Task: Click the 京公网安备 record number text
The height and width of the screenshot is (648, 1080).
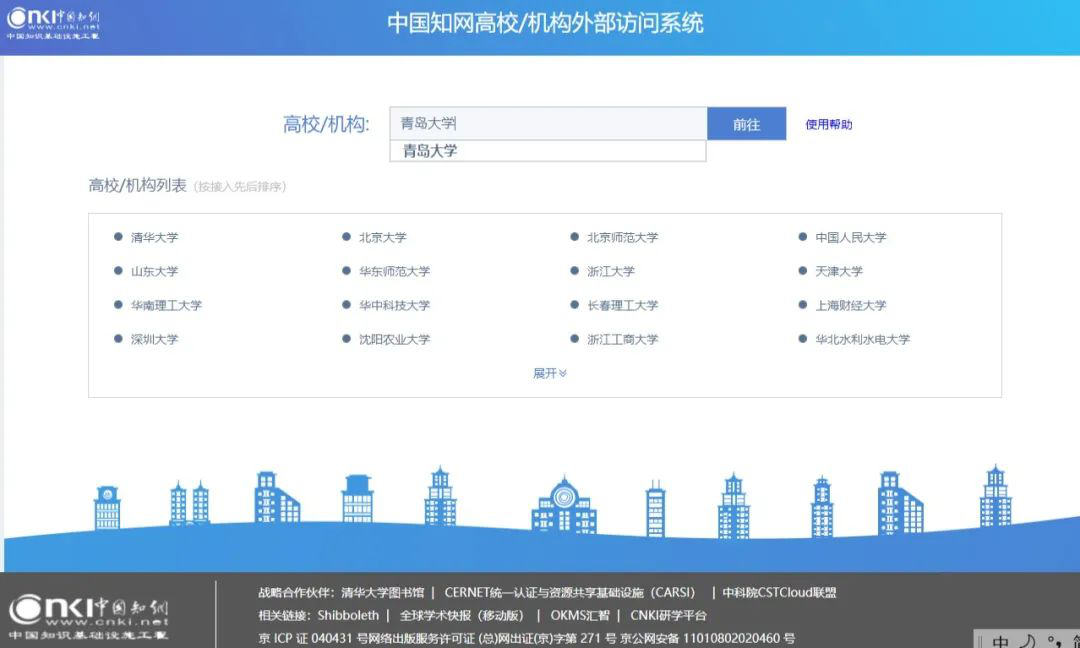Action: click(707, 638)
